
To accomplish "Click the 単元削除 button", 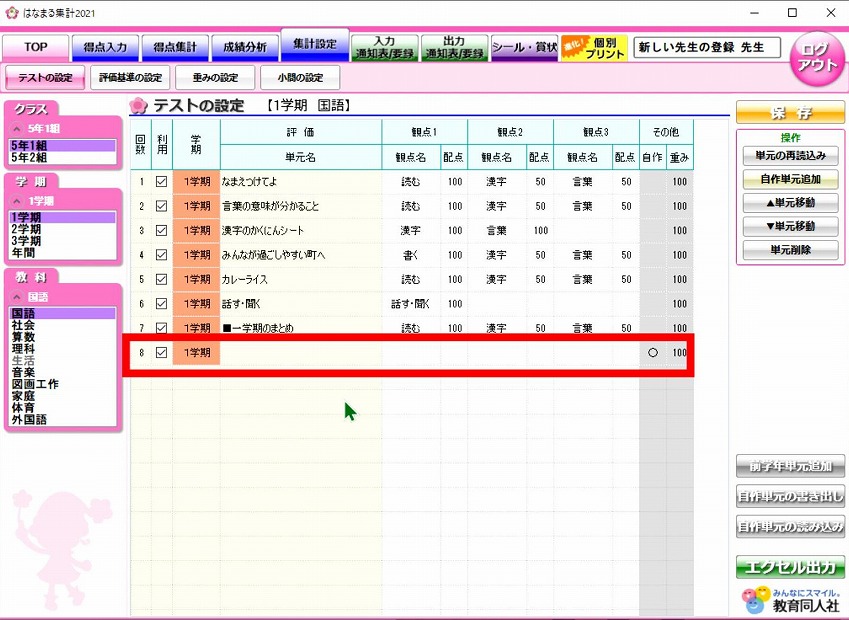I will tap(791, 250).
